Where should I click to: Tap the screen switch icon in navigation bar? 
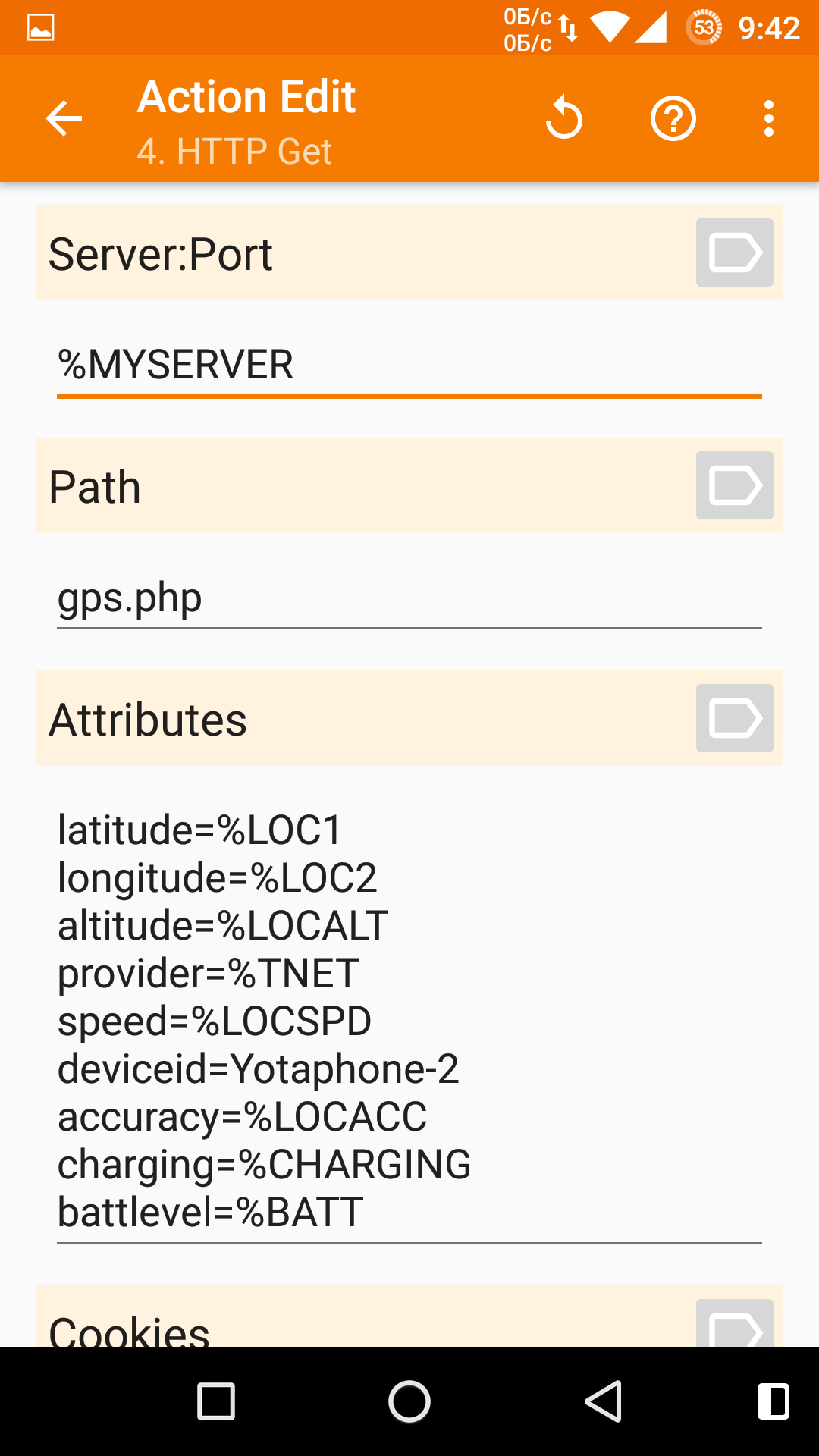coord(773,1401)
